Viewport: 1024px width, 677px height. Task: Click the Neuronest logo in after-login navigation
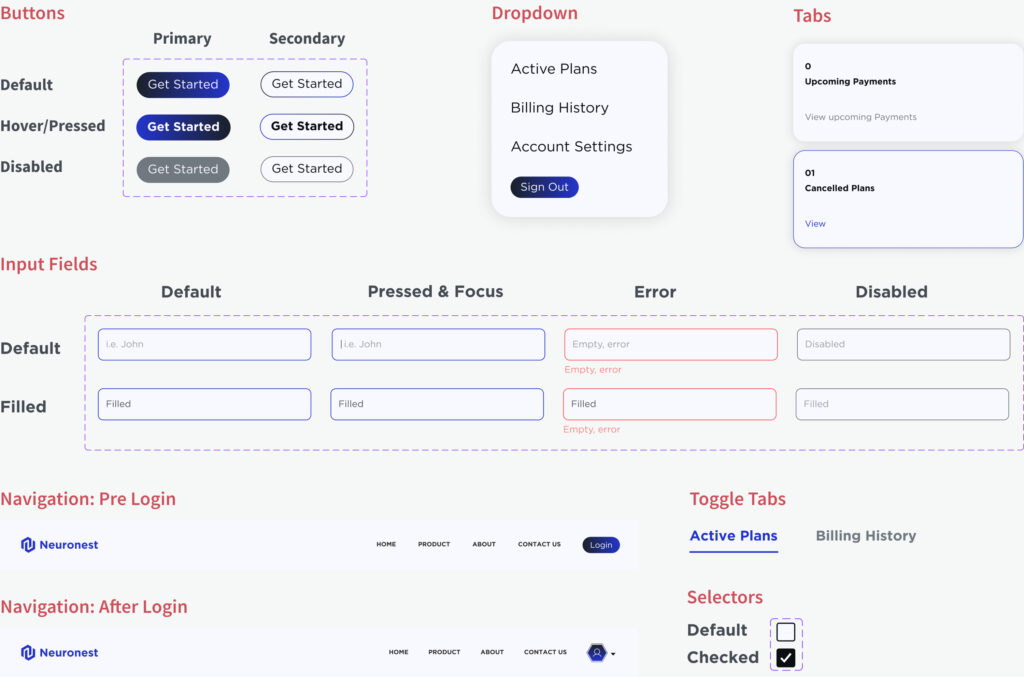(x=60, y=653)
